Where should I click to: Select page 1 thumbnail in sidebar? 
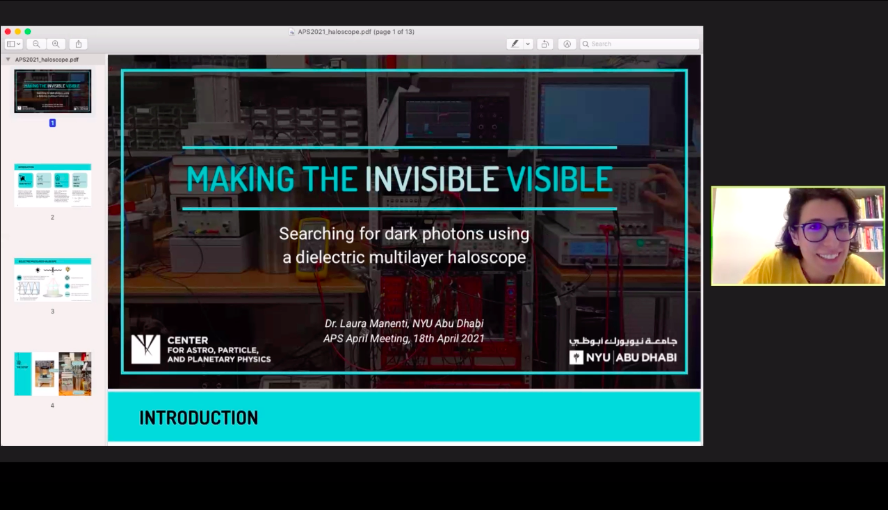pyautogui.click(x=53, y=91)
